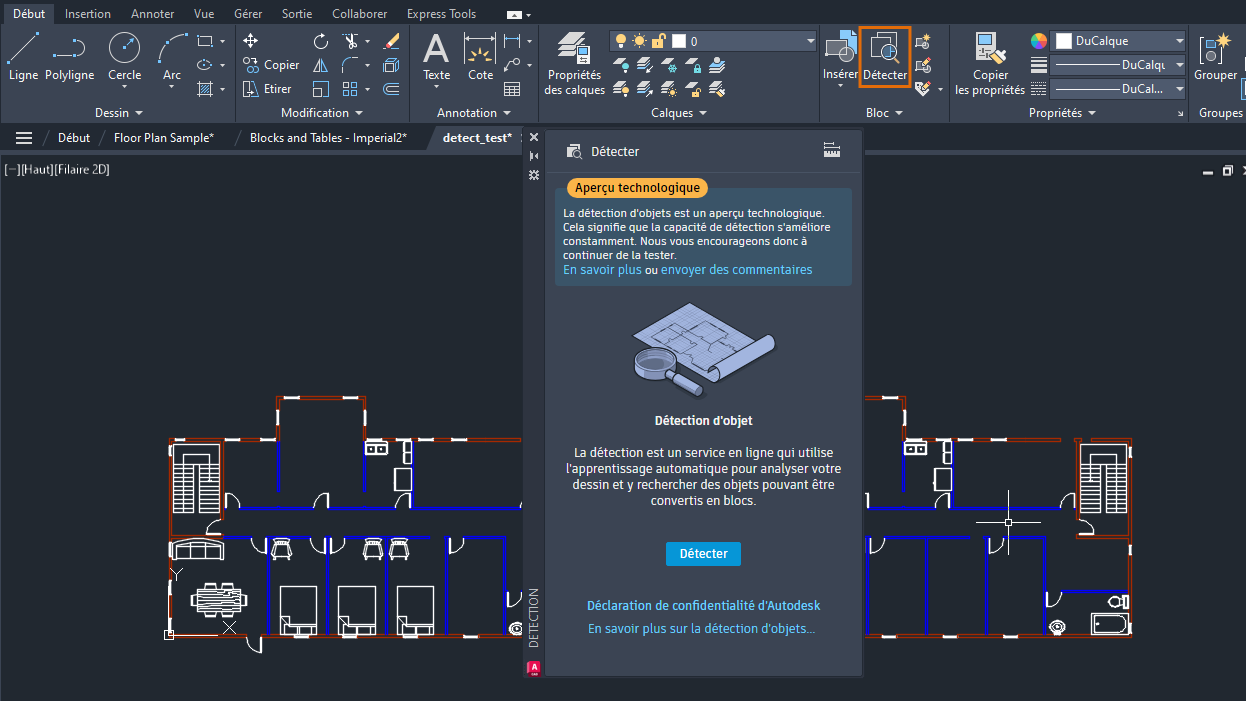This screenshot has width=1246, height=701.
Task: Toggle auto-hide on the Détection palette
Action: (534, 156)
